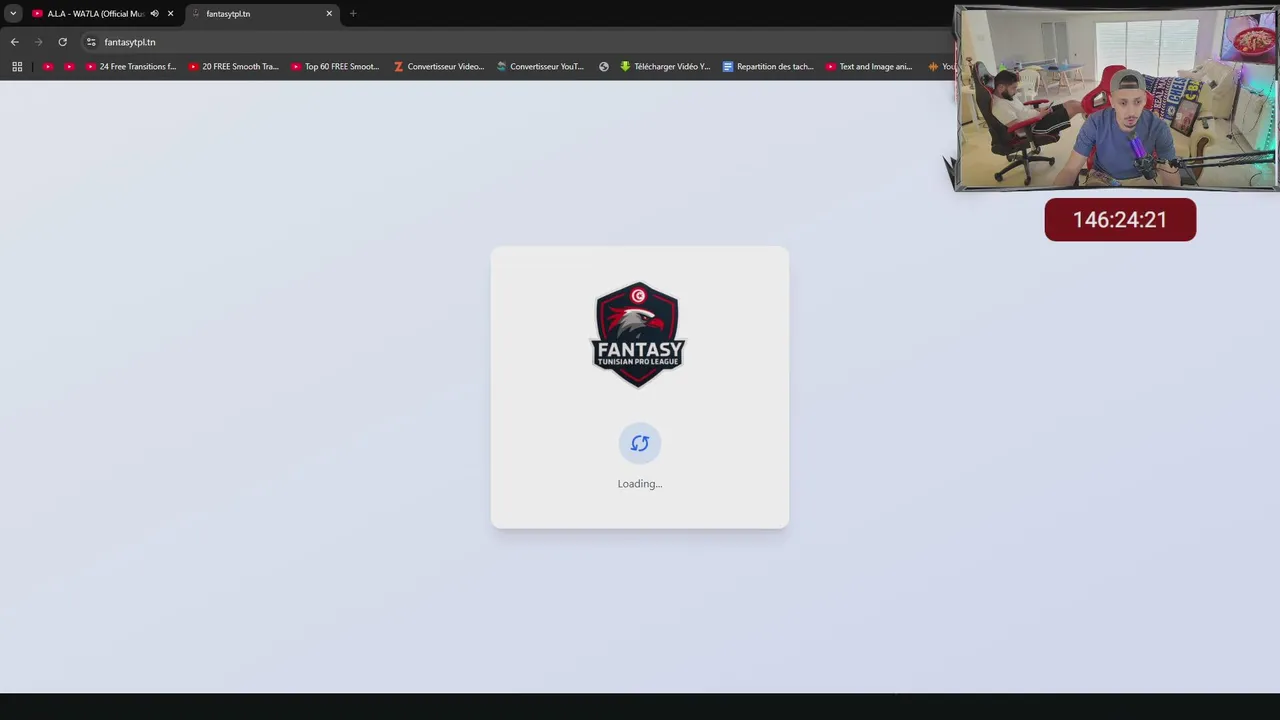Viewport: 1280px width, 720px height.
Task: Open the Convertisseur YouT... bookmark
Action: (541, 67)
